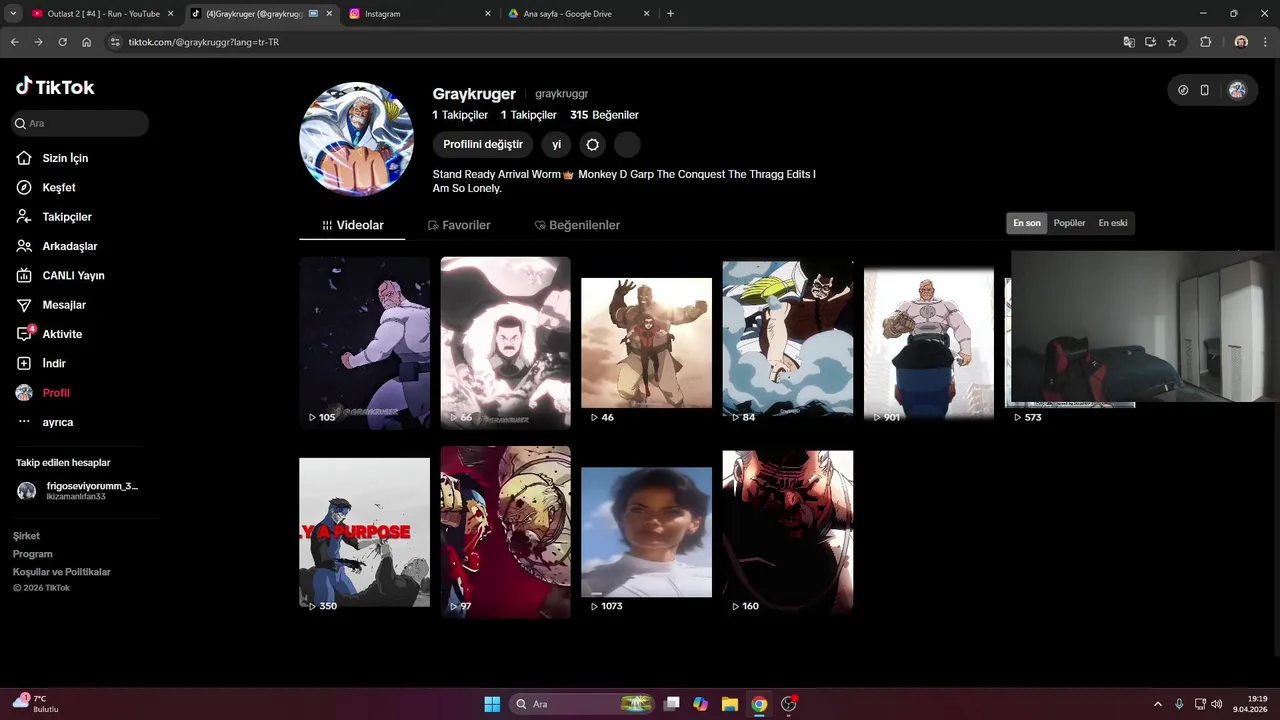Click the TikTok coin icon at top right
Screen dimensions: 1280x720
pos(1183,90)
